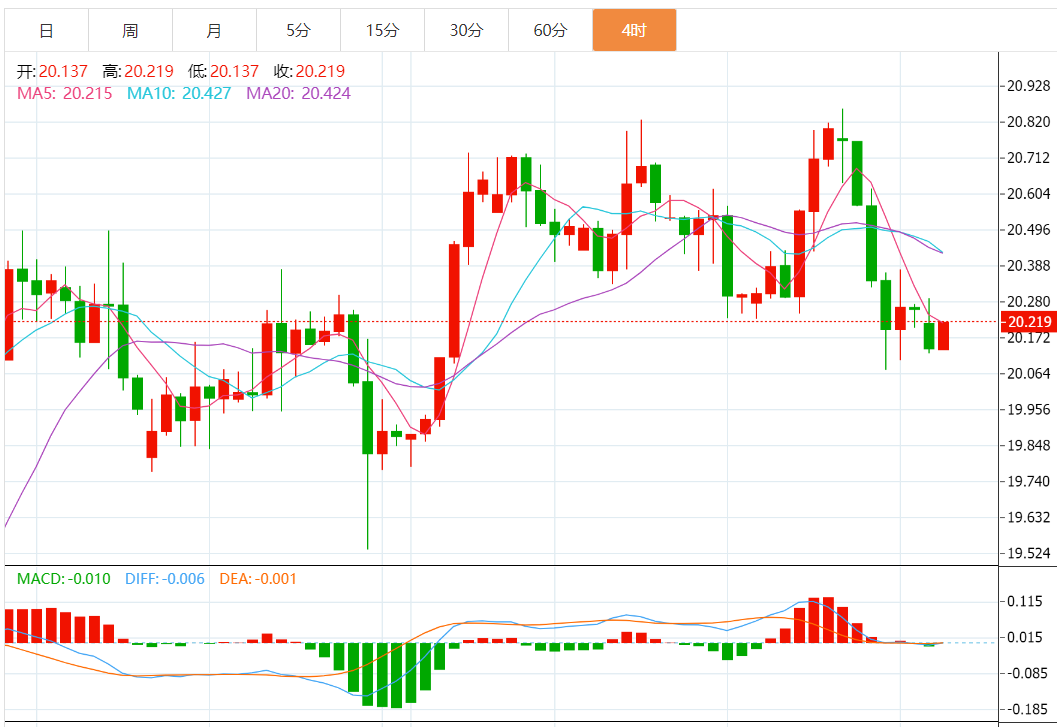Click the 高 high price readout
Image resolution: width=1057 pixels, height=727 pixels.
[x=138, y=72]
